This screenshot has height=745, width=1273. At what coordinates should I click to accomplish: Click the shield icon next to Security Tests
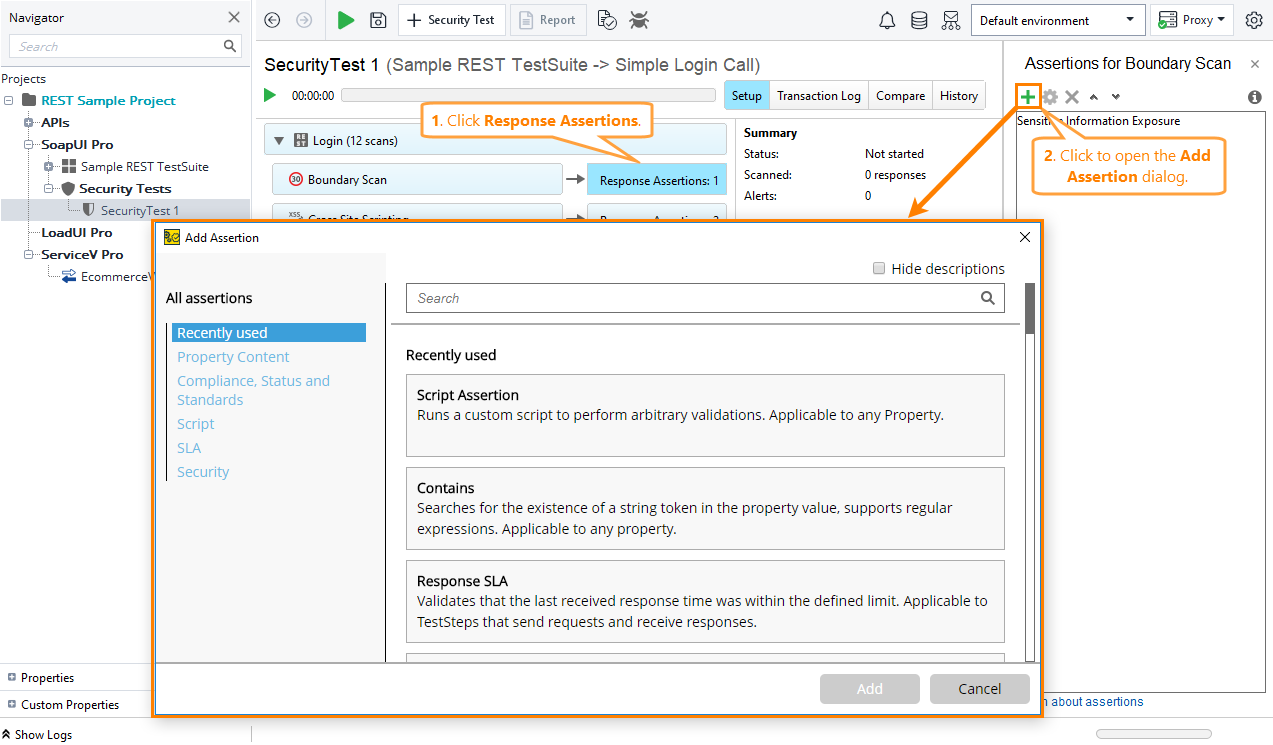pyautogui.click(x=68, y=188)
